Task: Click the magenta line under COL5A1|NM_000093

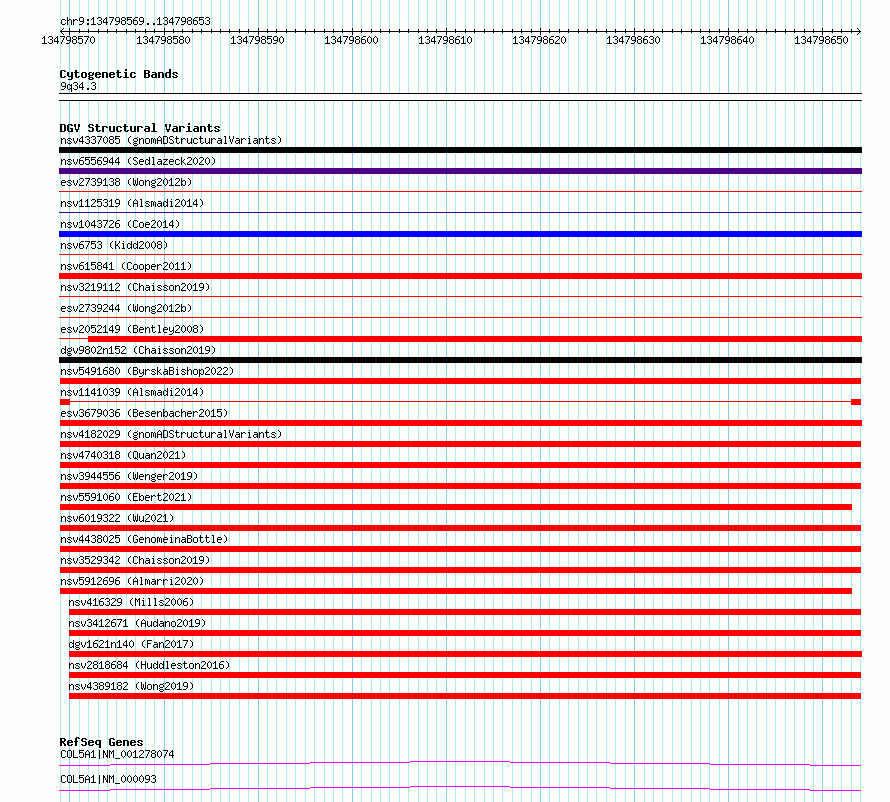Action: coord(460,788)
